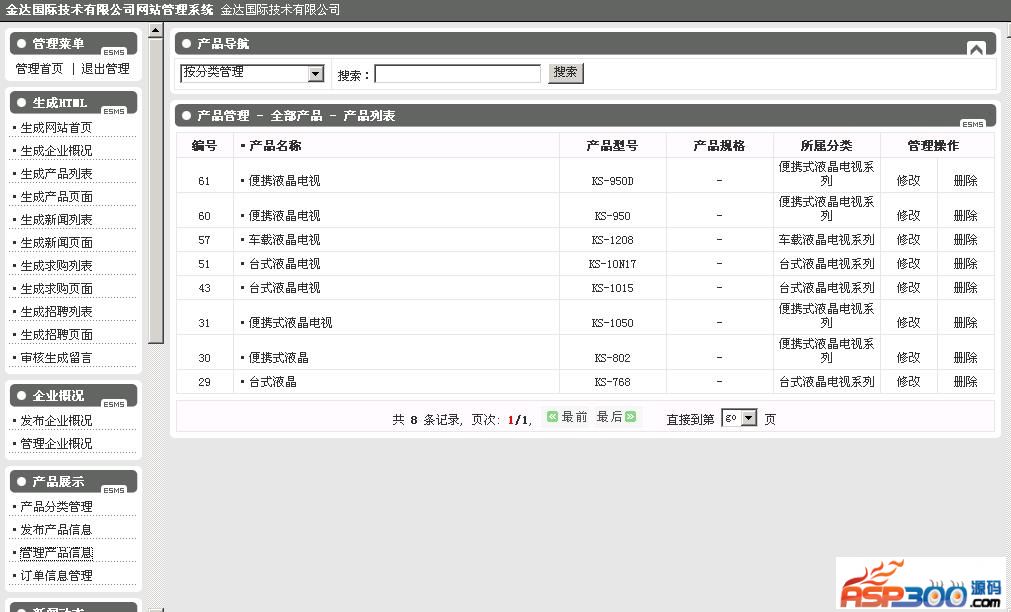The image size is (1011, 612).
Task: Select 生成企业概况 in sidebar
Action: point(56,150)
